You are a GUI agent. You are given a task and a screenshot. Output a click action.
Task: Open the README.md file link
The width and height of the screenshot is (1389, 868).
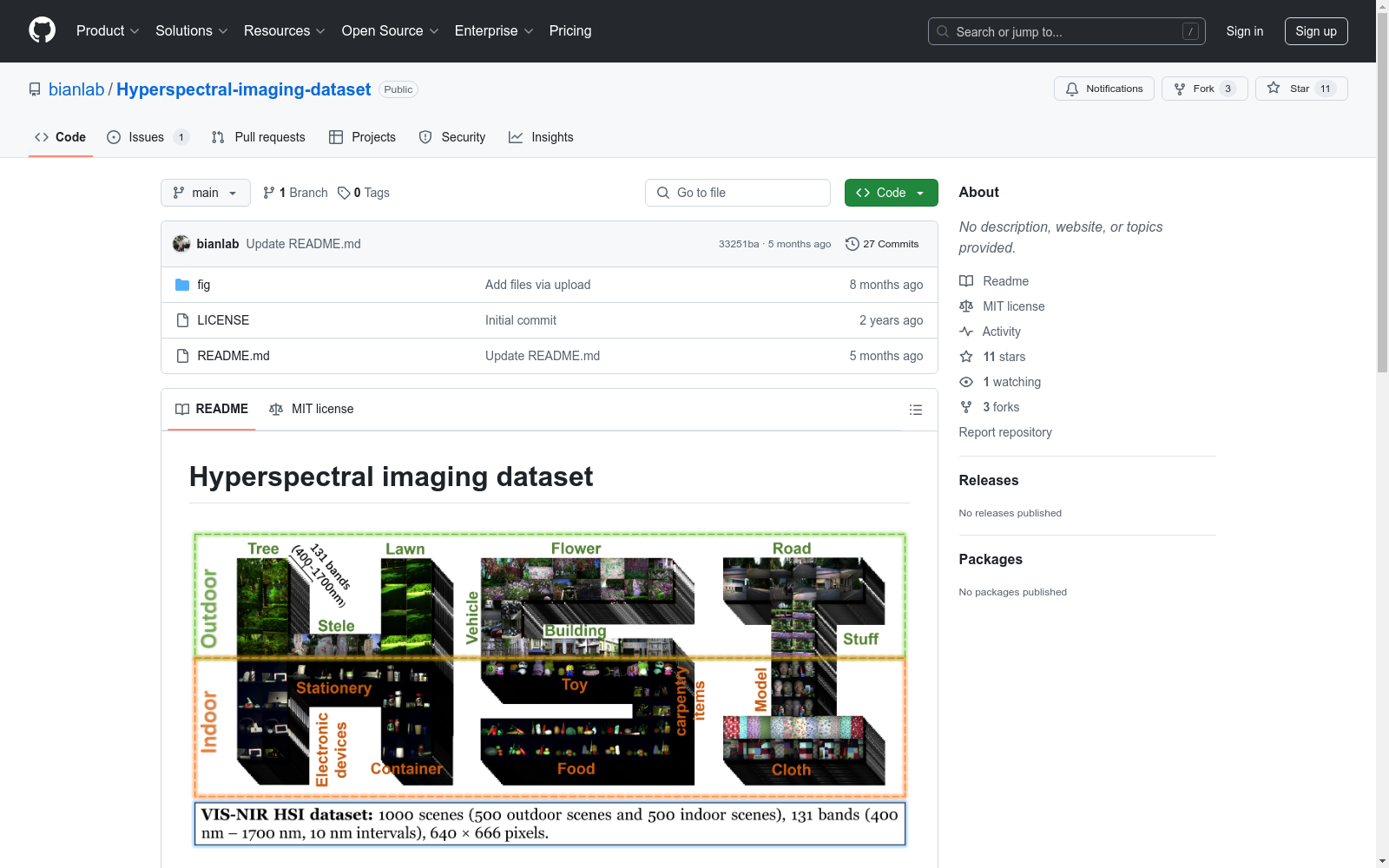[x=234, y=356]
